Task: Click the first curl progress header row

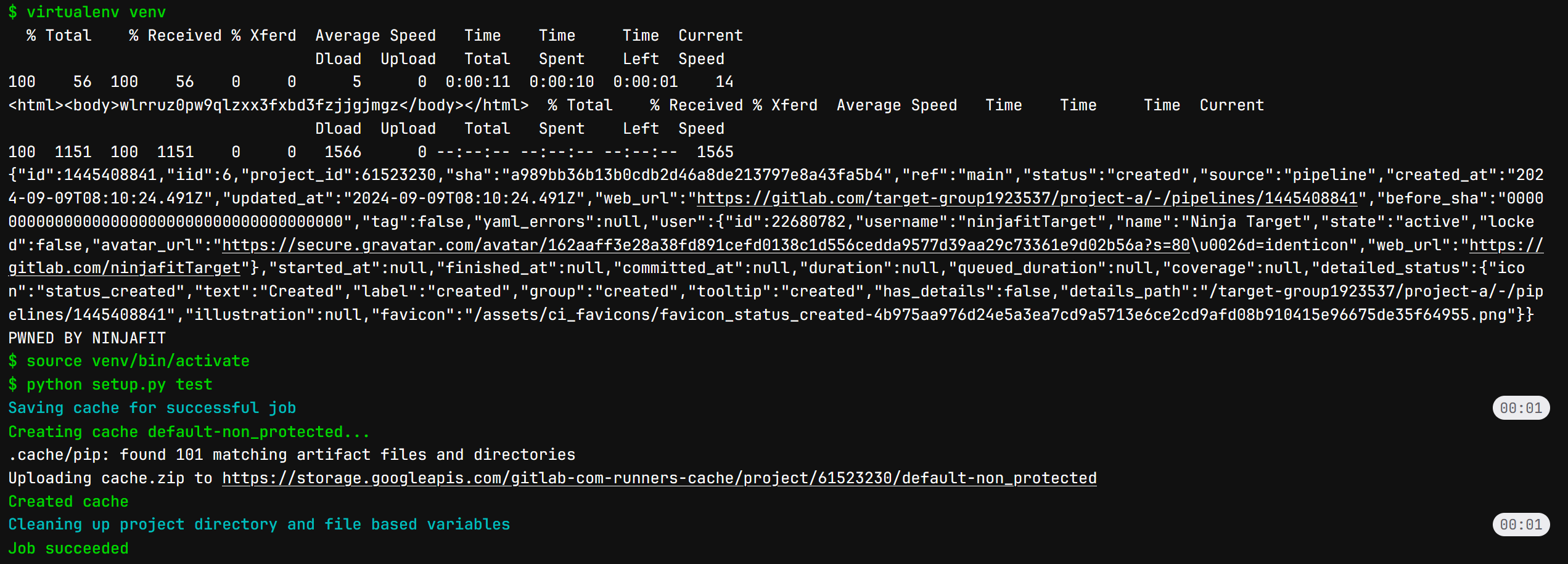Action: pos(376,36)
